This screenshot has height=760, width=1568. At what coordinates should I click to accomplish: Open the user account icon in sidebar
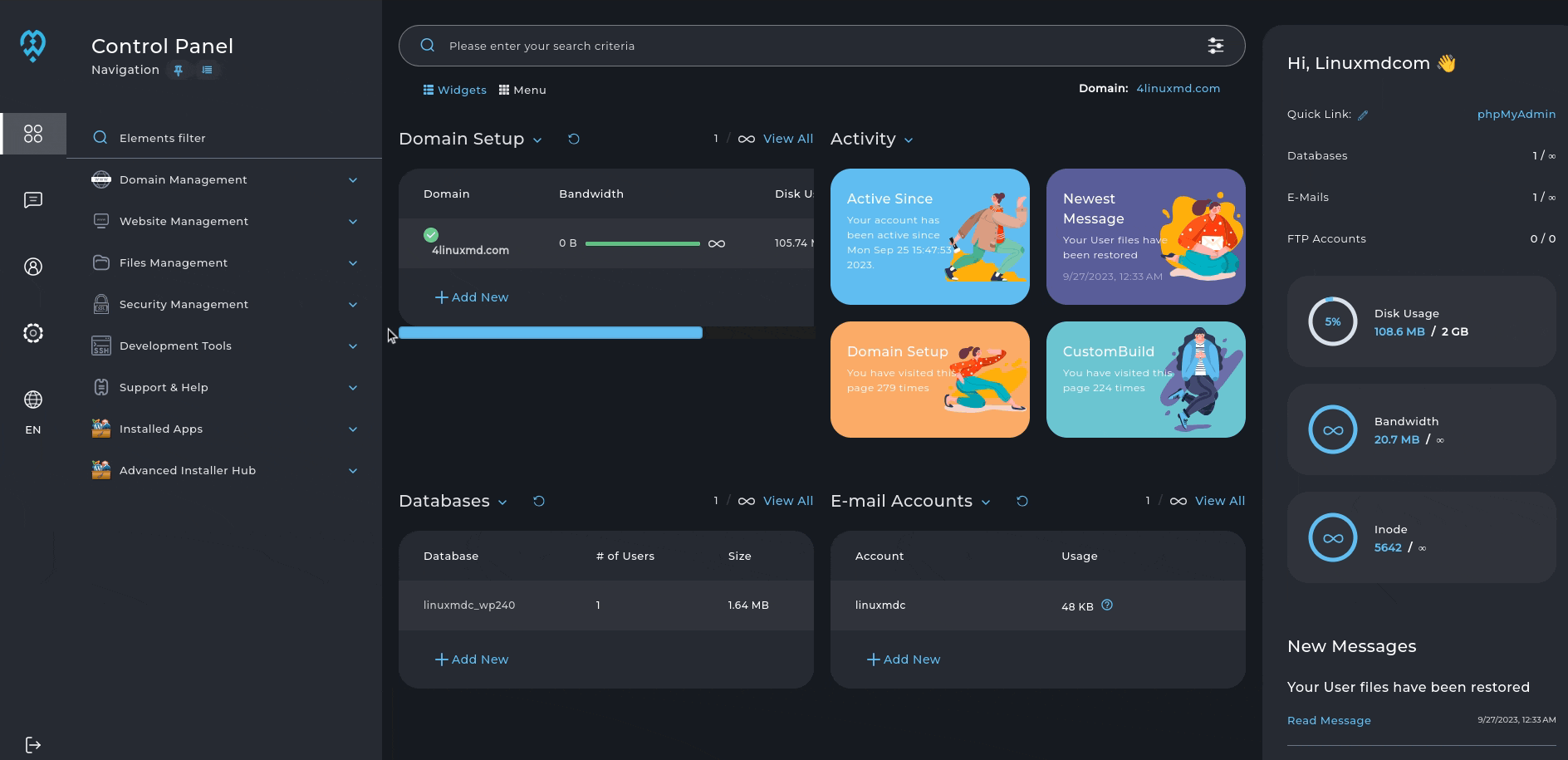[33, 267]
